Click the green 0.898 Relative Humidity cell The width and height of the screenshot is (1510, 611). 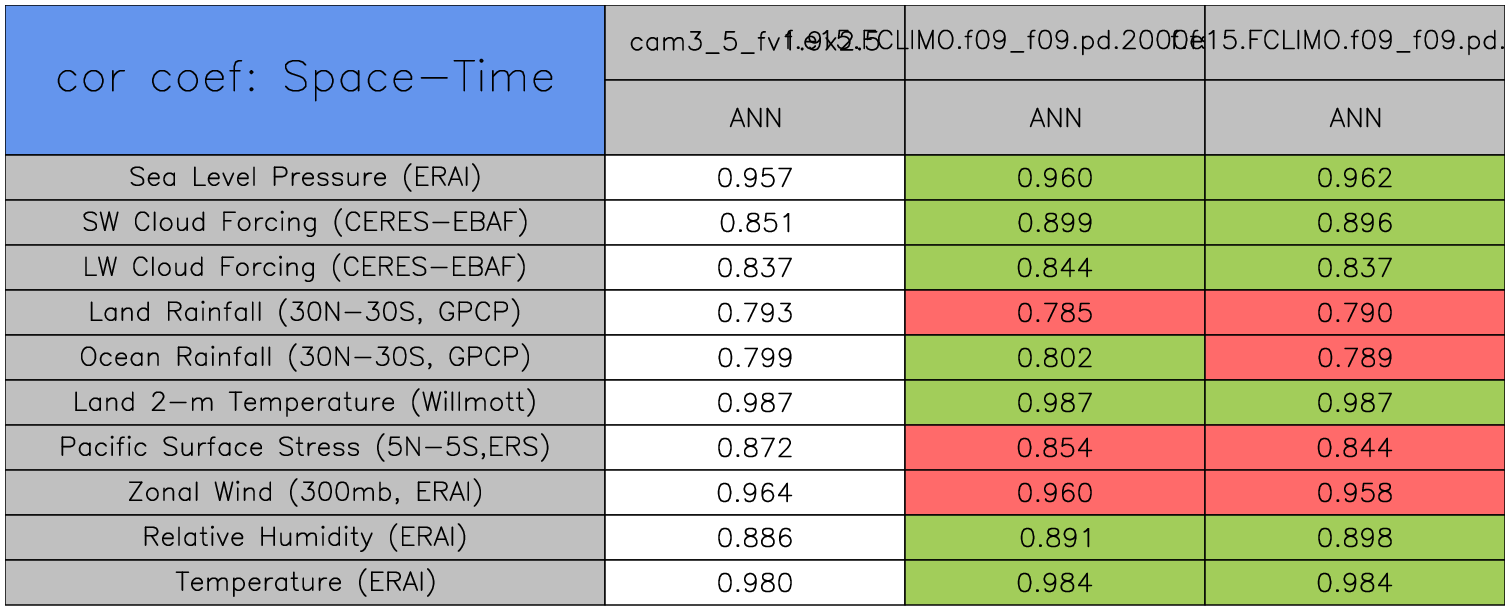click(x=1355, y=538)
